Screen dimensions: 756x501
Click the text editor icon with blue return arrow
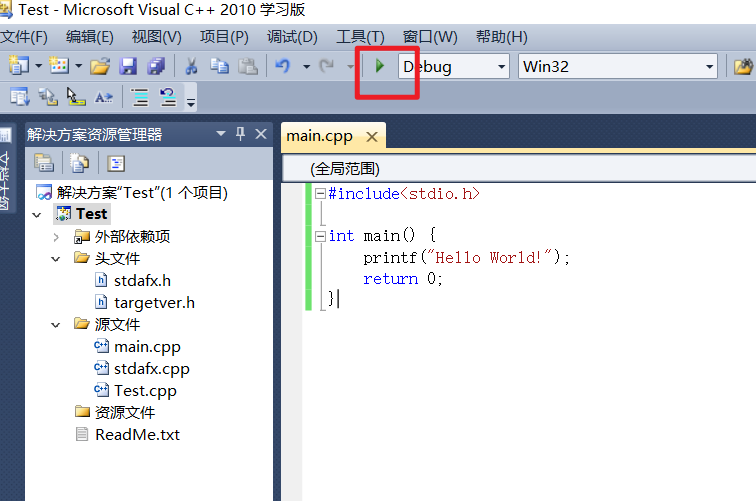click(168, 97)
